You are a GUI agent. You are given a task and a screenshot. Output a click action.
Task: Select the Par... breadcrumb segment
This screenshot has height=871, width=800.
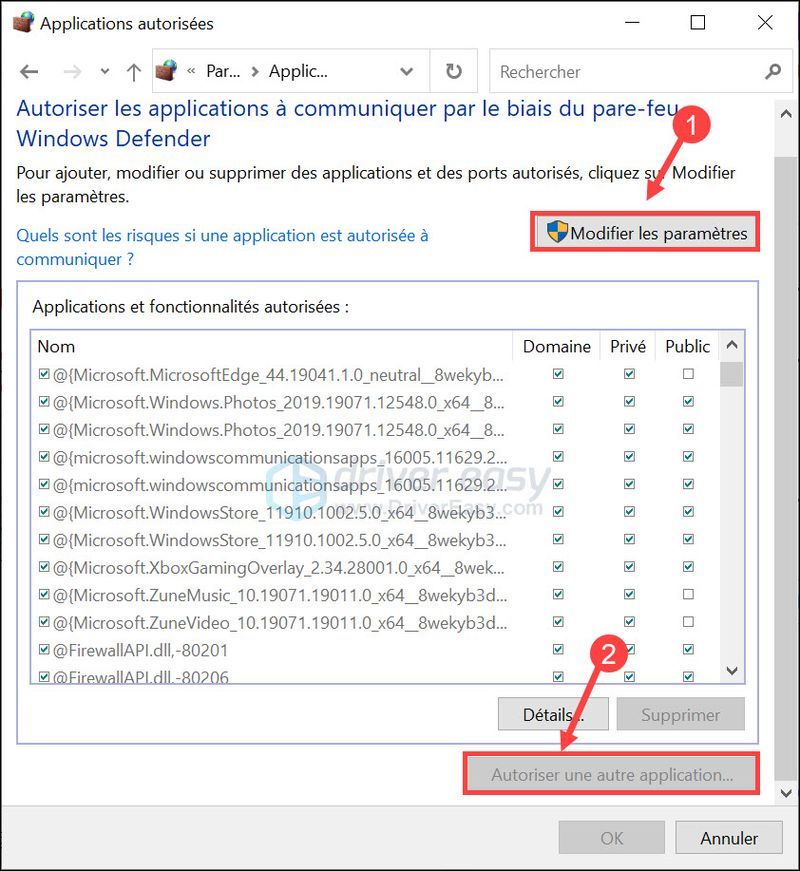(x=223, y=71)
